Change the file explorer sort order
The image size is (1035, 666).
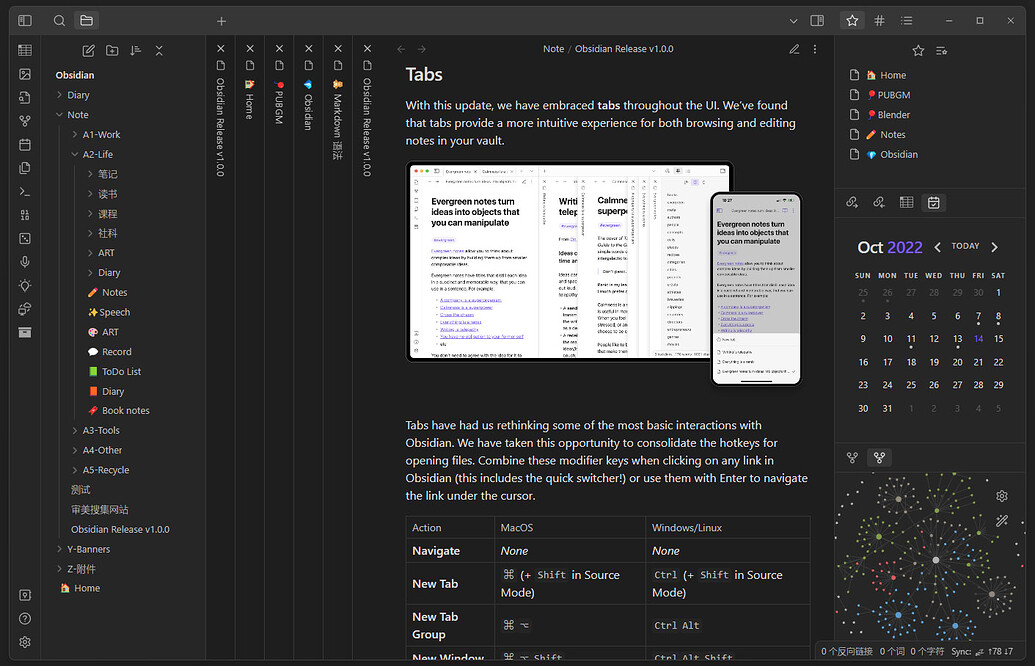[x=135, y=51]
